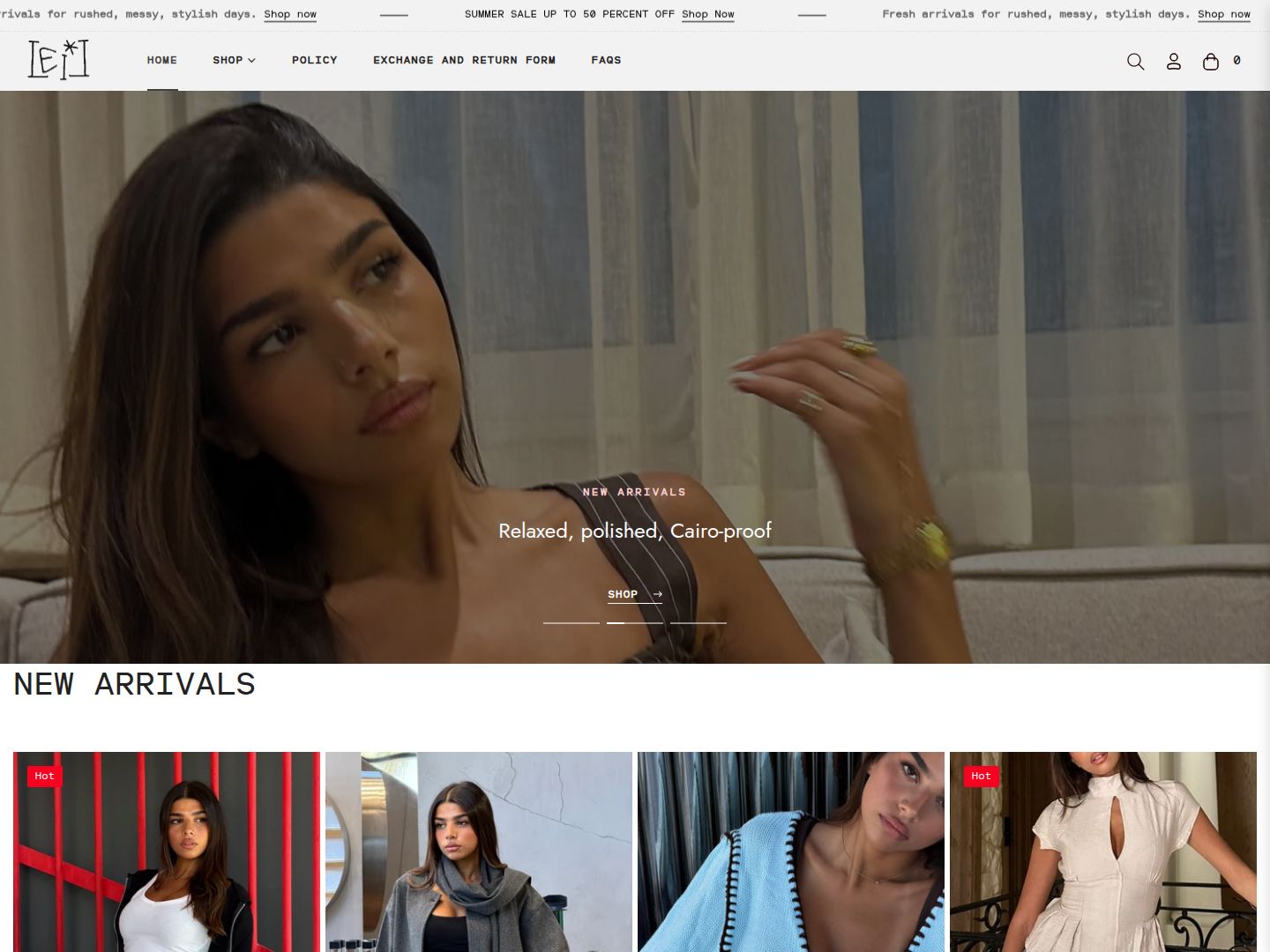The image size is (1270, 952).
Task: Click the cart item count "0"
Action: (x=1236, y=60)
